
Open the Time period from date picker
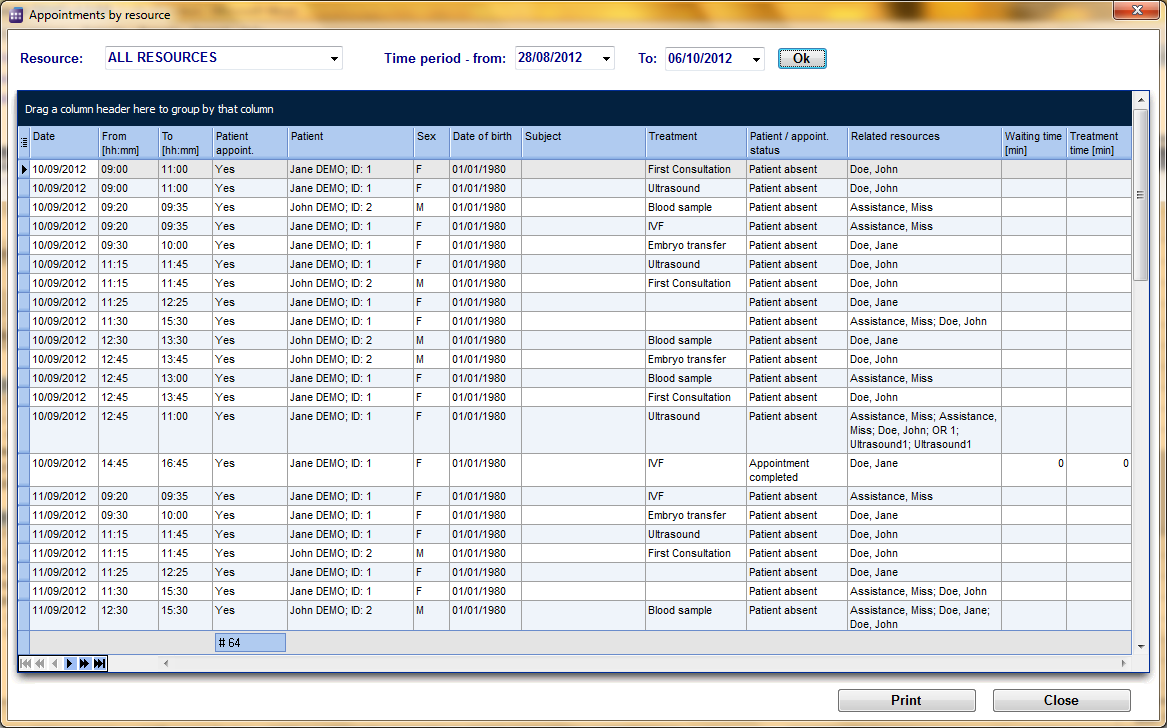click(607, 58)
